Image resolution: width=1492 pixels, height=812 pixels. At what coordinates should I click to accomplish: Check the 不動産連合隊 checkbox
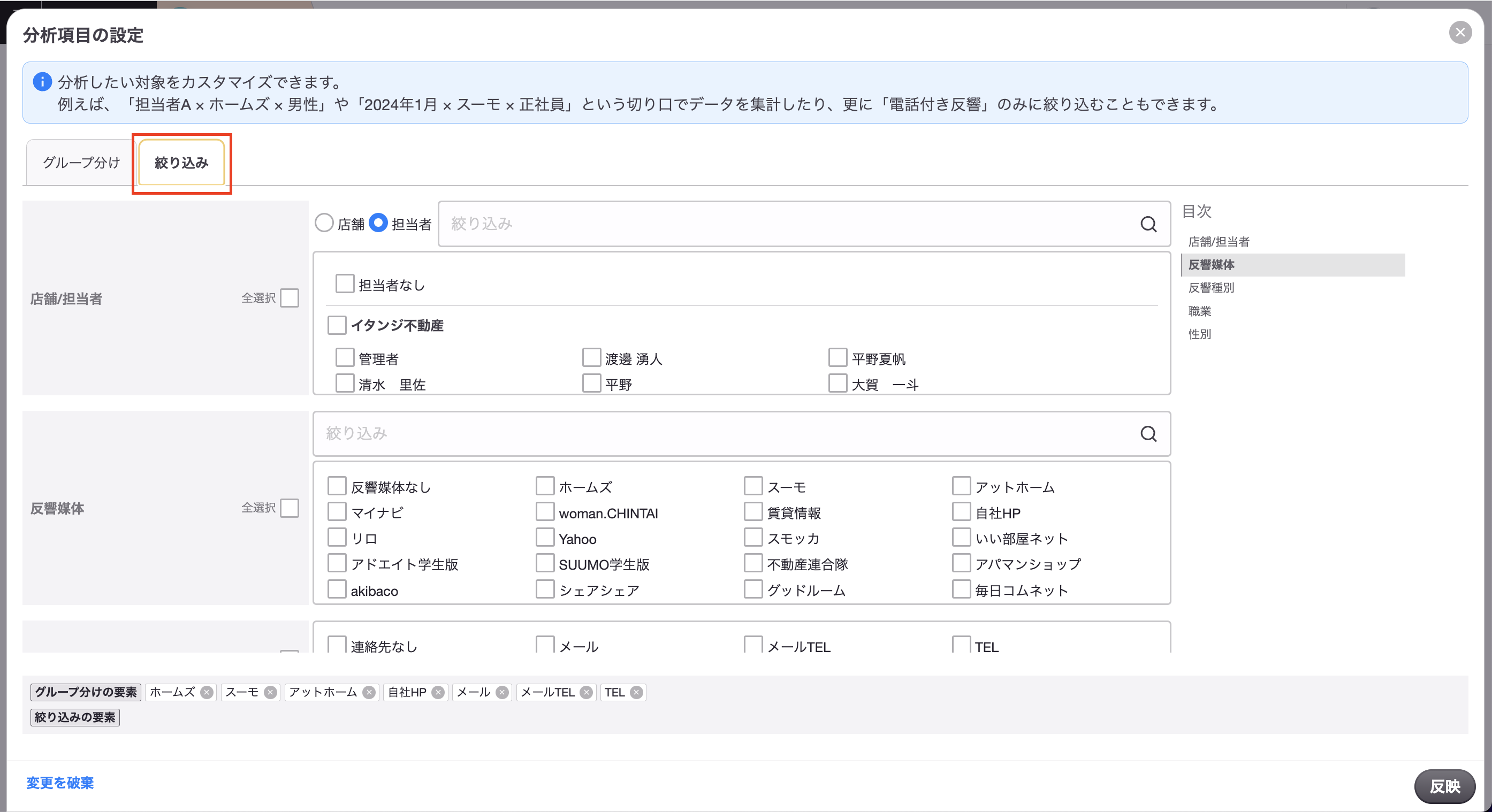coord(753,563)
